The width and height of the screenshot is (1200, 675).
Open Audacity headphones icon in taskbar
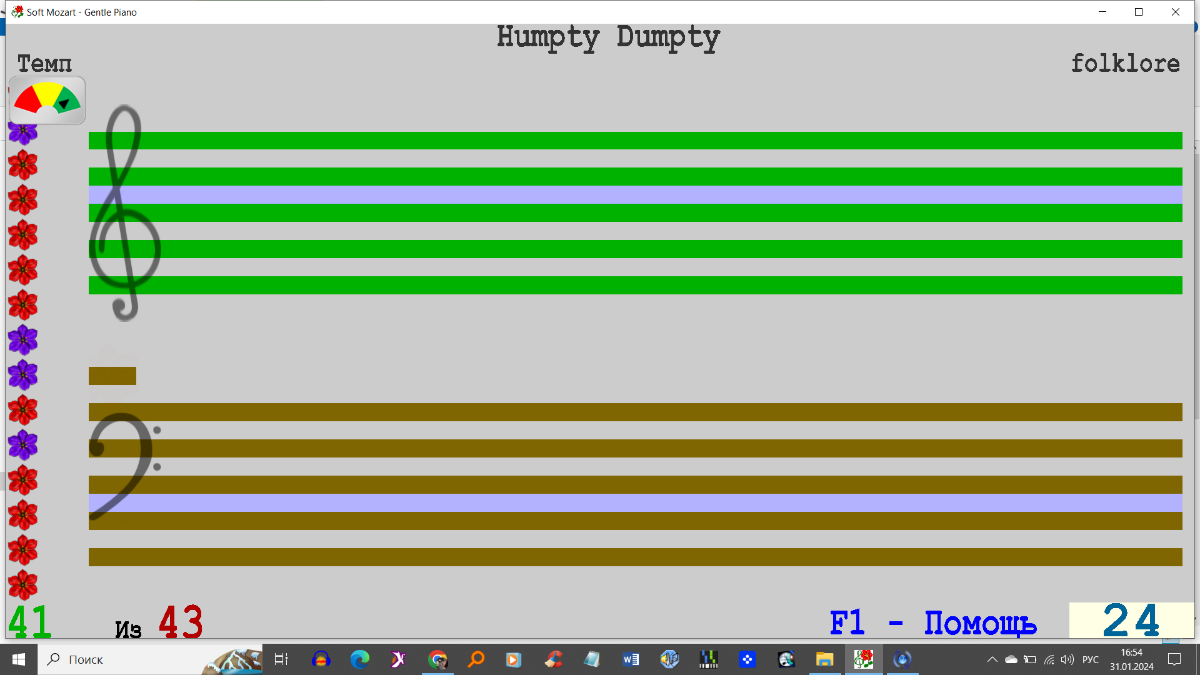321,659
